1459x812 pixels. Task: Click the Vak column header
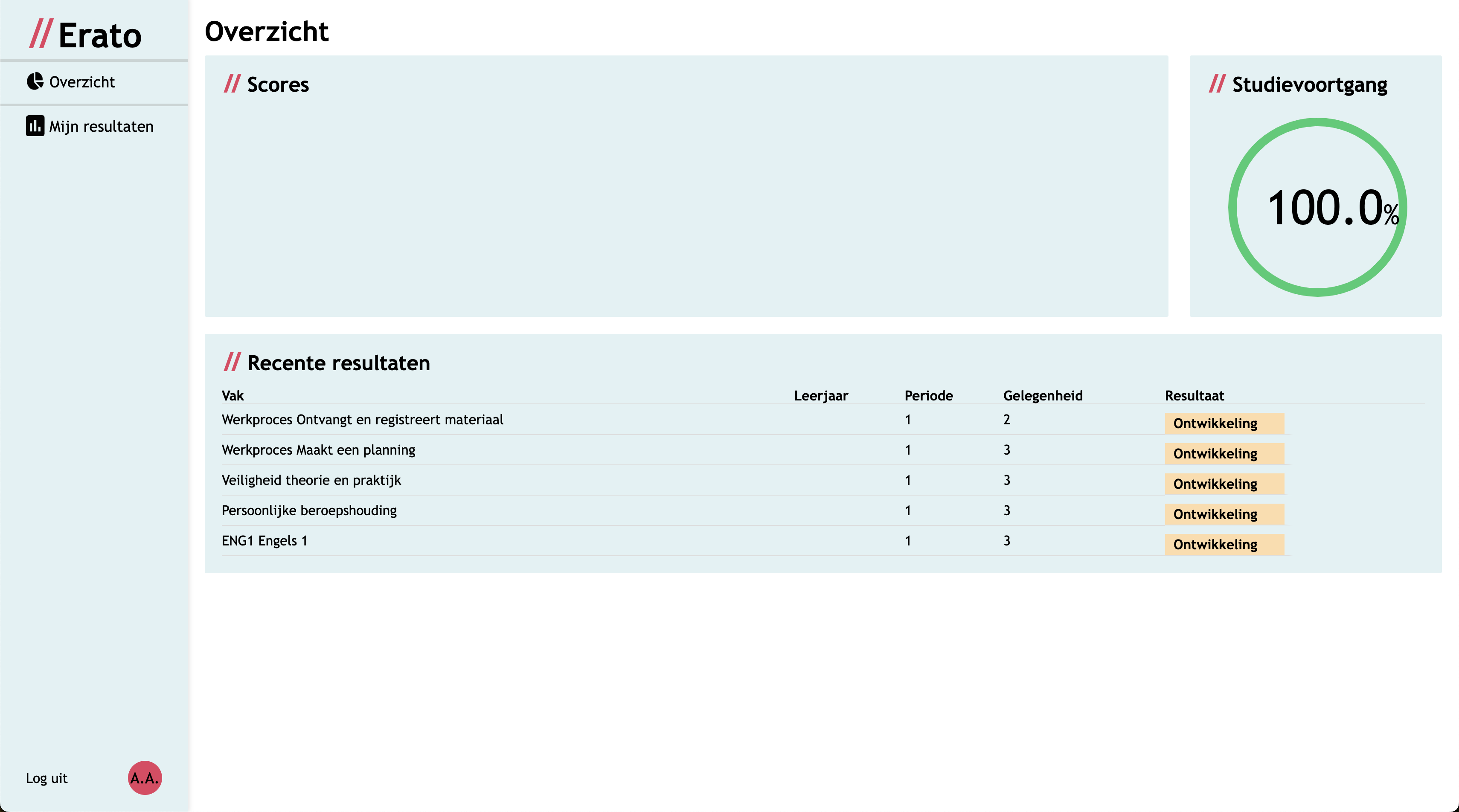tap(232, 395)
